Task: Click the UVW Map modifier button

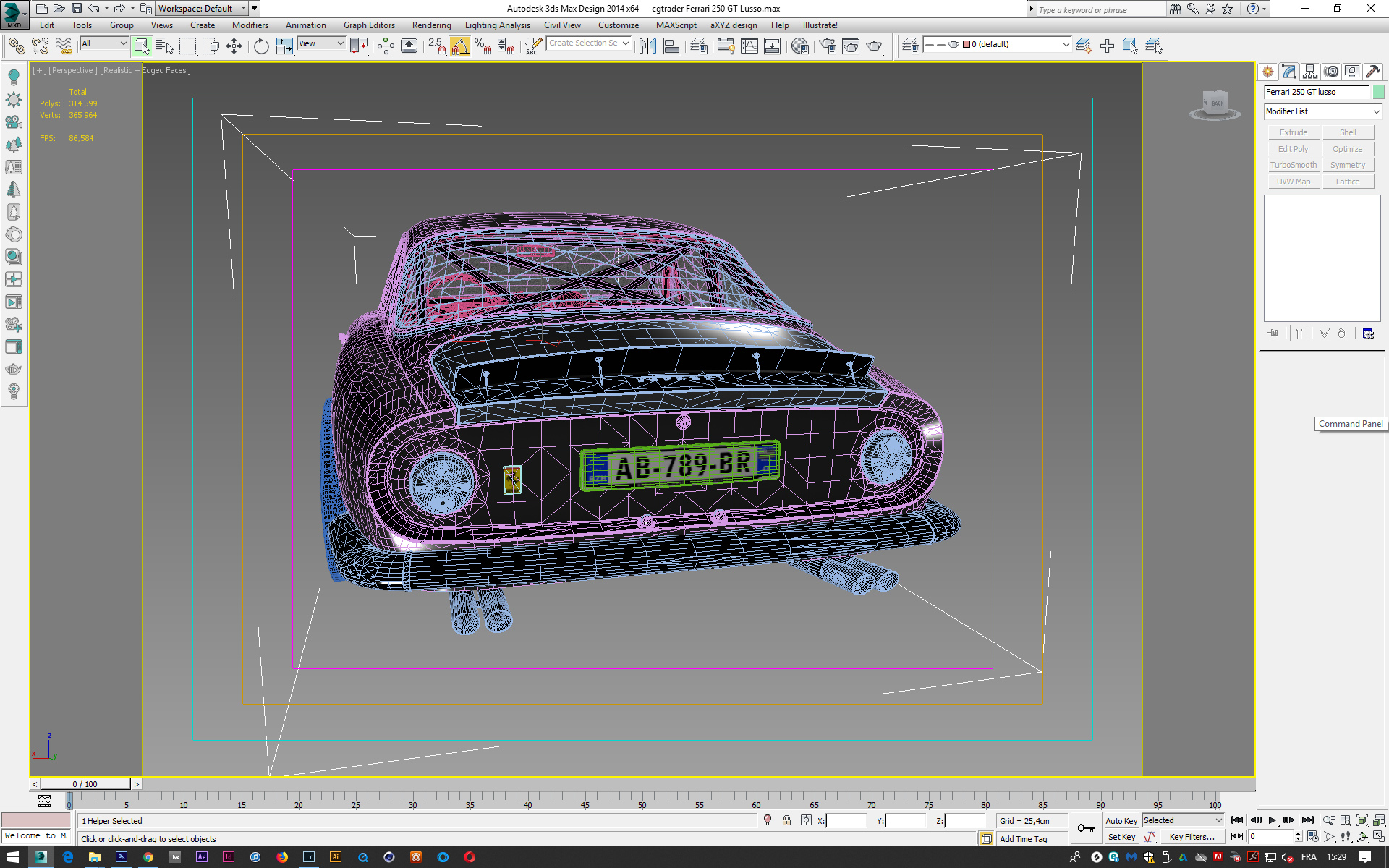Action: [x=1294, y=182]
